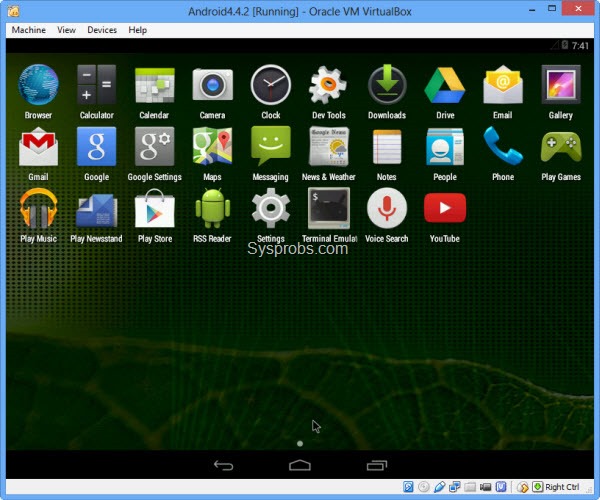Tap the Google search app
The width and height of the screenshot is (600, 500).
(96, 147)
